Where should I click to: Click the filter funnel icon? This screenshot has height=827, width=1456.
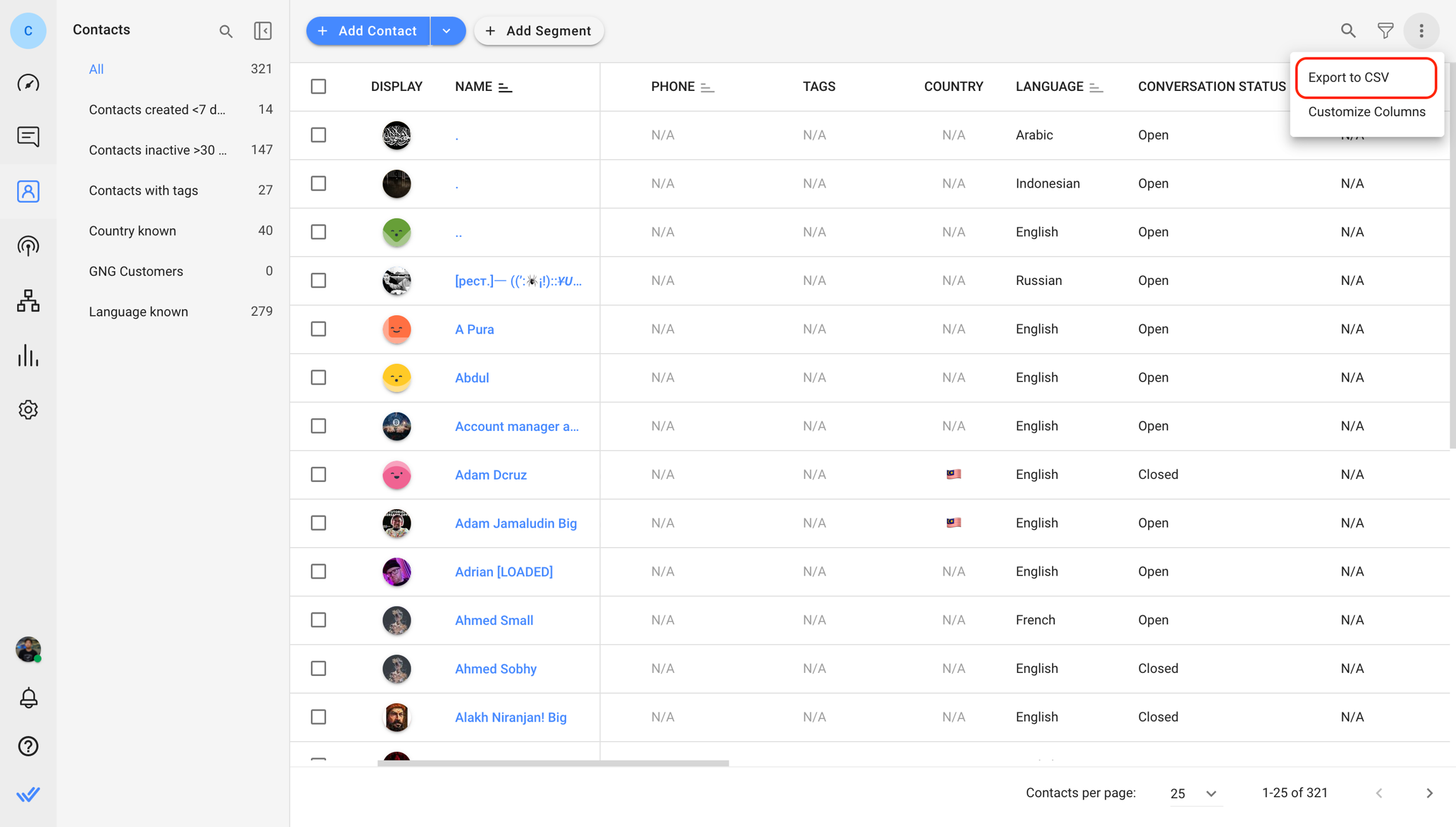tap(1385, 30)
